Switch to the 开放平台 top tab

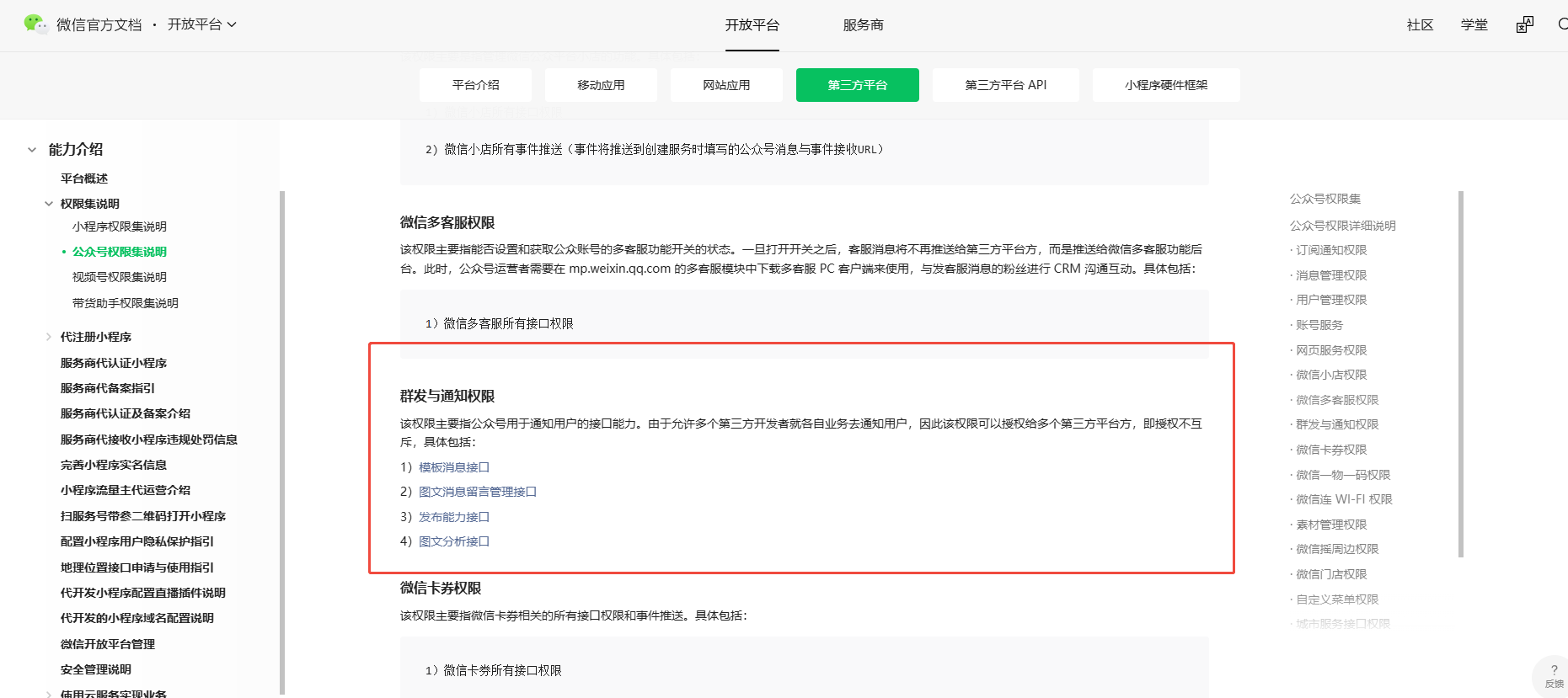pos(752,25)
